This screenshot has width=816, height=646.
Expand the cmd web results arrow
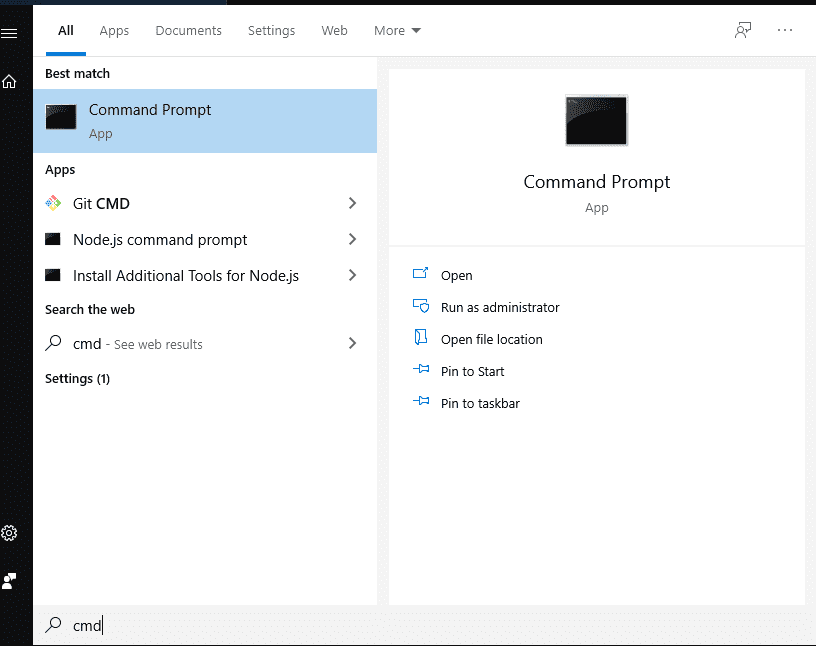(352, 343)
